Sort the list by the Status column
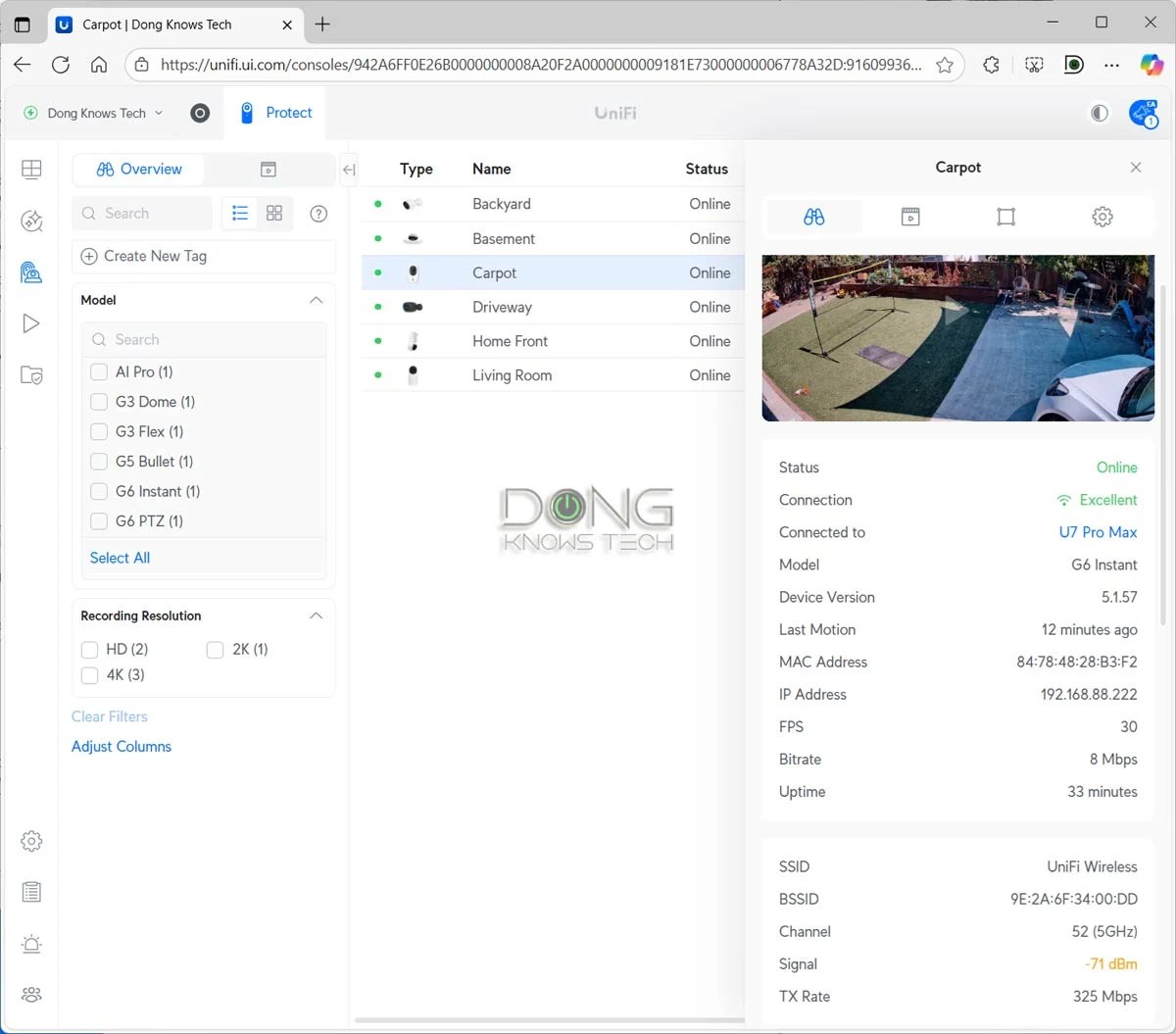The width and height of the screenshot is (1176, 1034). click(707, 169)
